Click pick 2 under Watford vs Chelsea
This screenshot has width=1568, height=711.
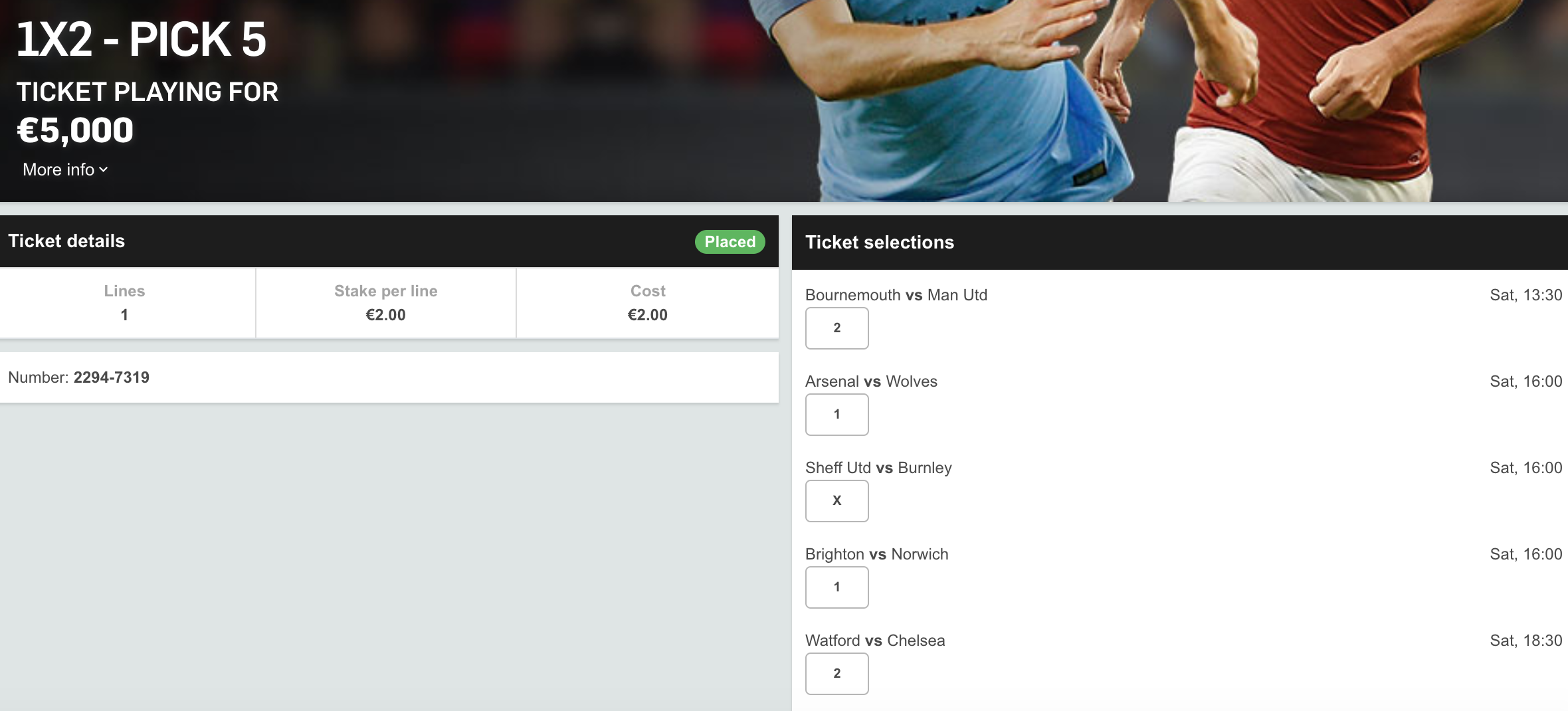pos(836,673)
